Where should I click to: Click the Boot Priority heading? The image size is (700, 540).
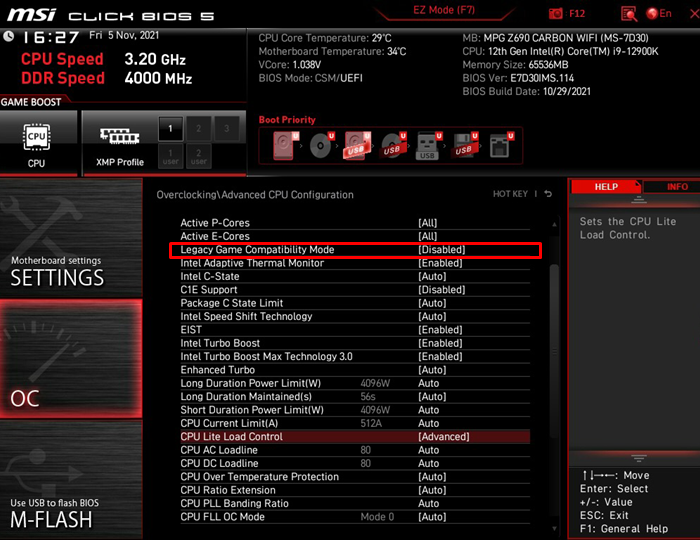tap(287, 120)
